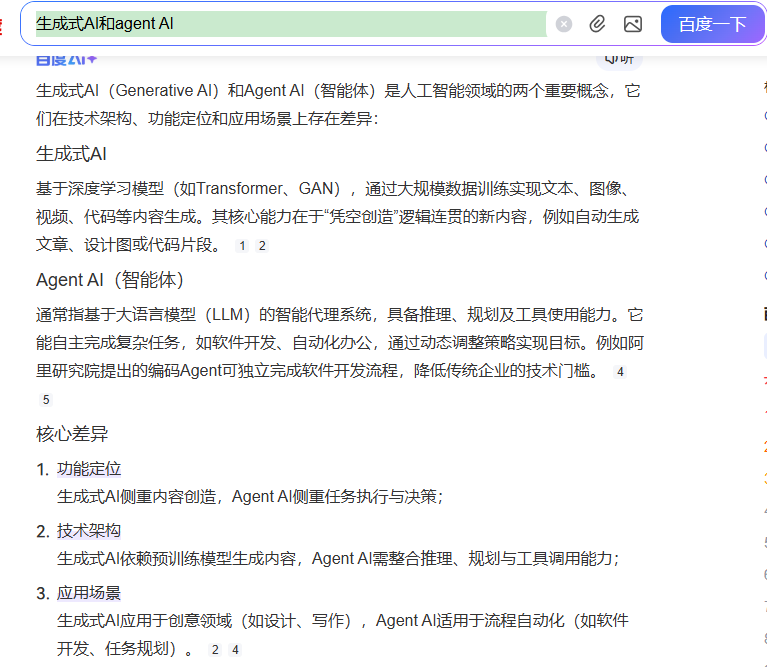Open citation 1 after 设计图或代码片段

[242, 245]
